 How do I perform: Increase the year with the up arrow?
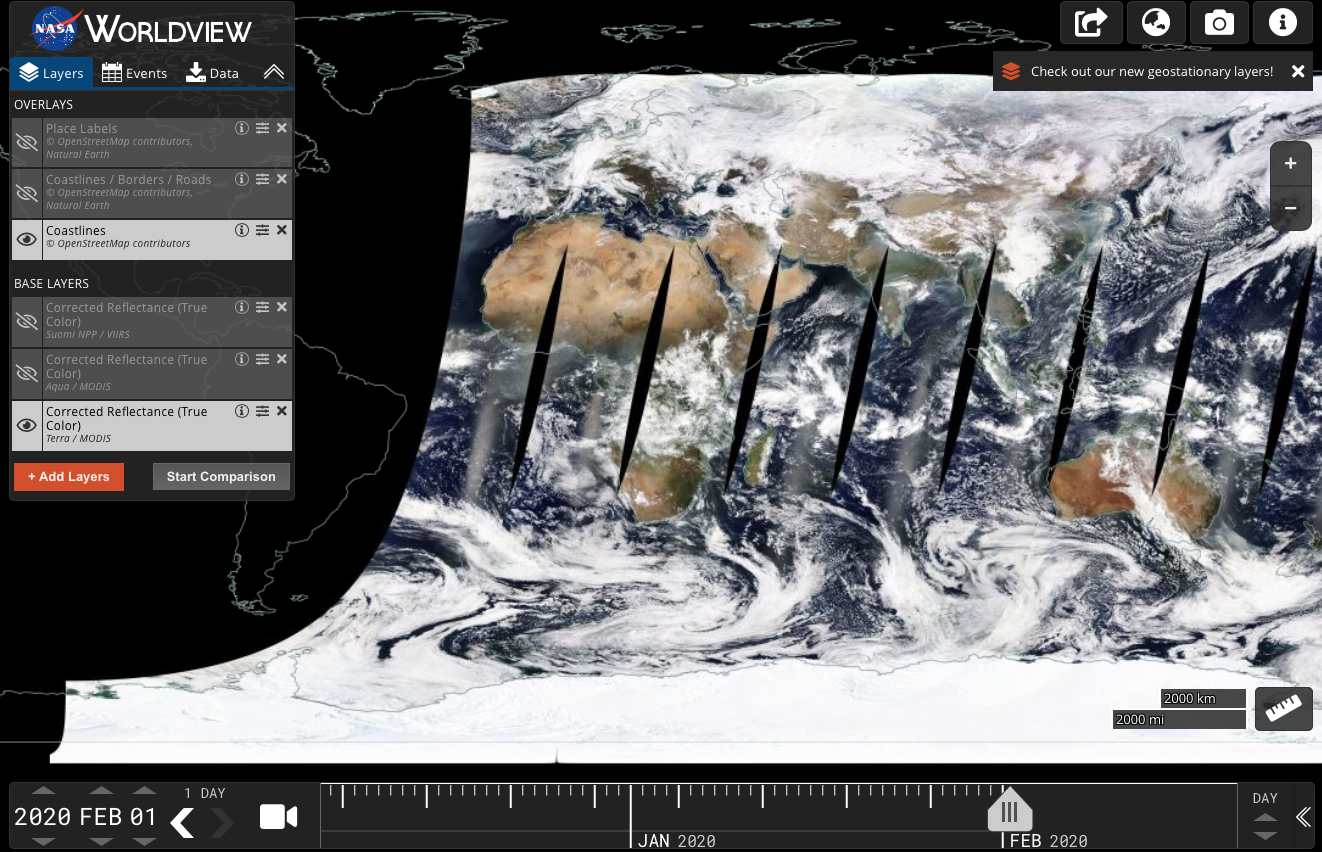[x=43, y=791]
